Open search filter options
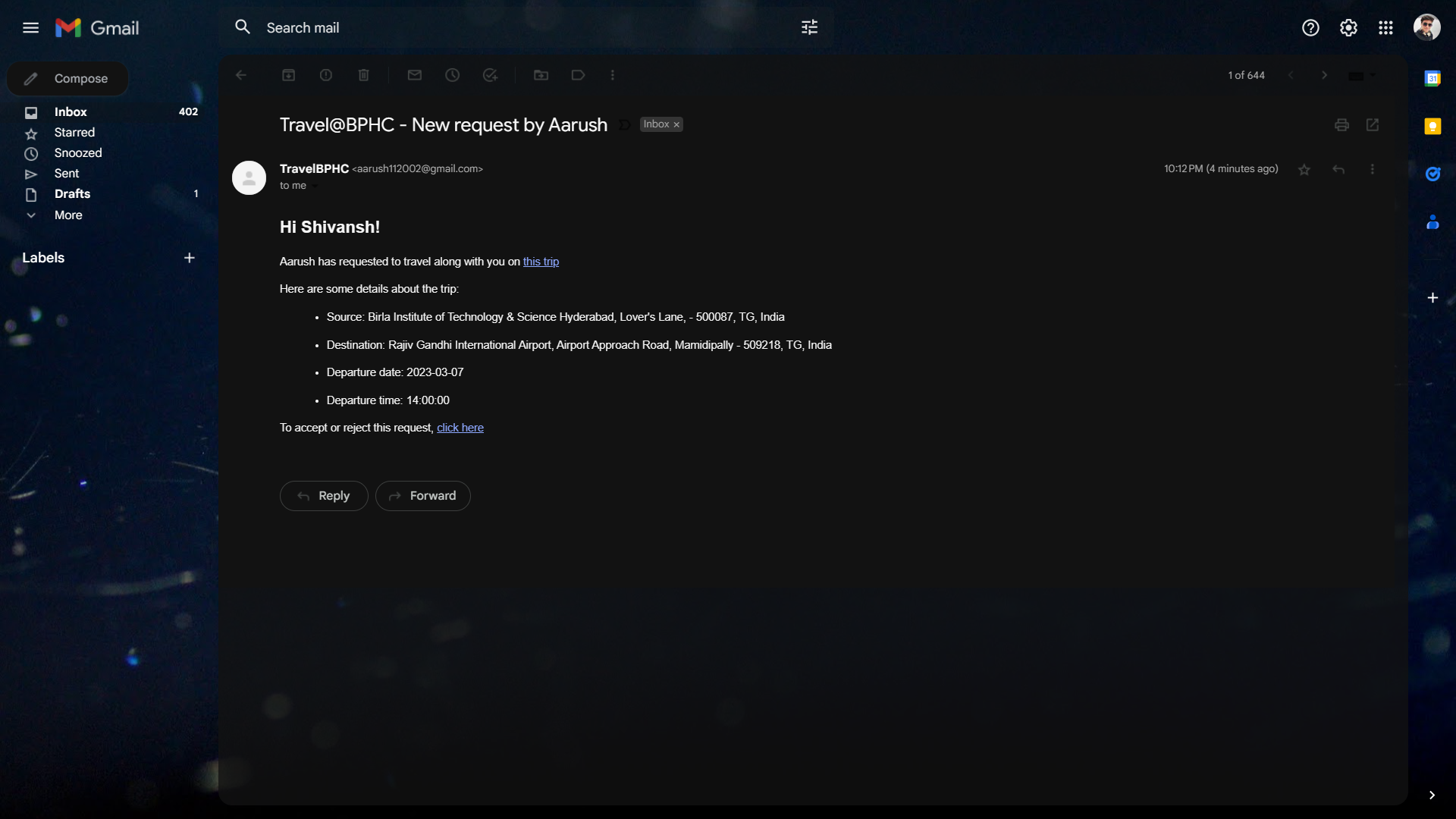 809,28
